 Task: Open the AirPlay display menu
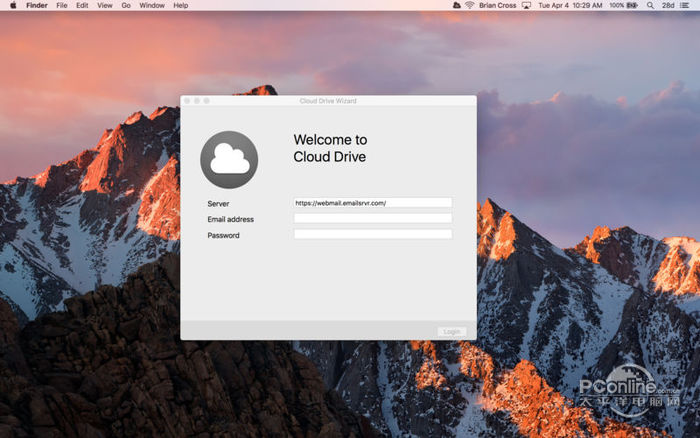[x=526, y=5]
